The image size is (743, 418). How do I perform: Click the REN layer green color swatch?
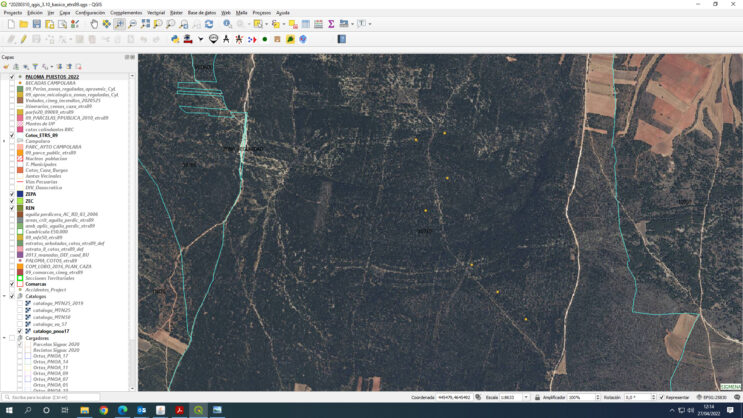coord(20,208)
